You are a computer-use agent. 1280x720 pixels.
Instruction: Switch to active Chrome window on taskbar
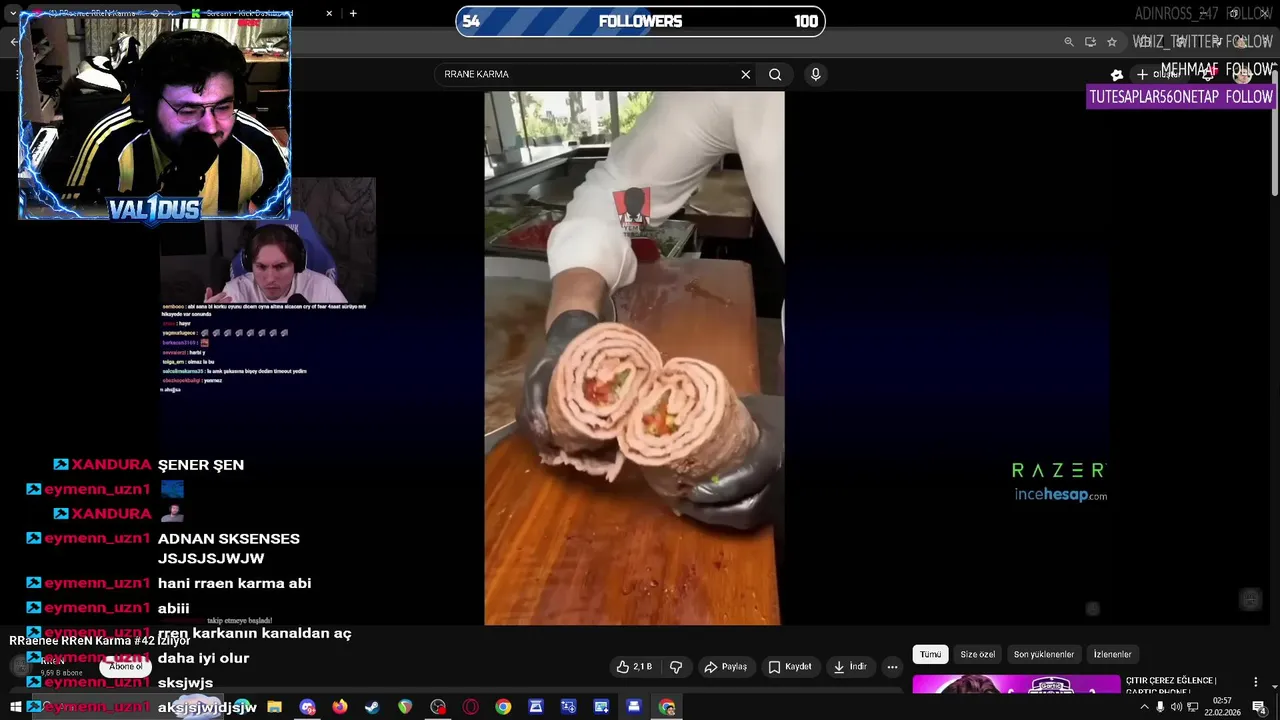pos(667,707)
